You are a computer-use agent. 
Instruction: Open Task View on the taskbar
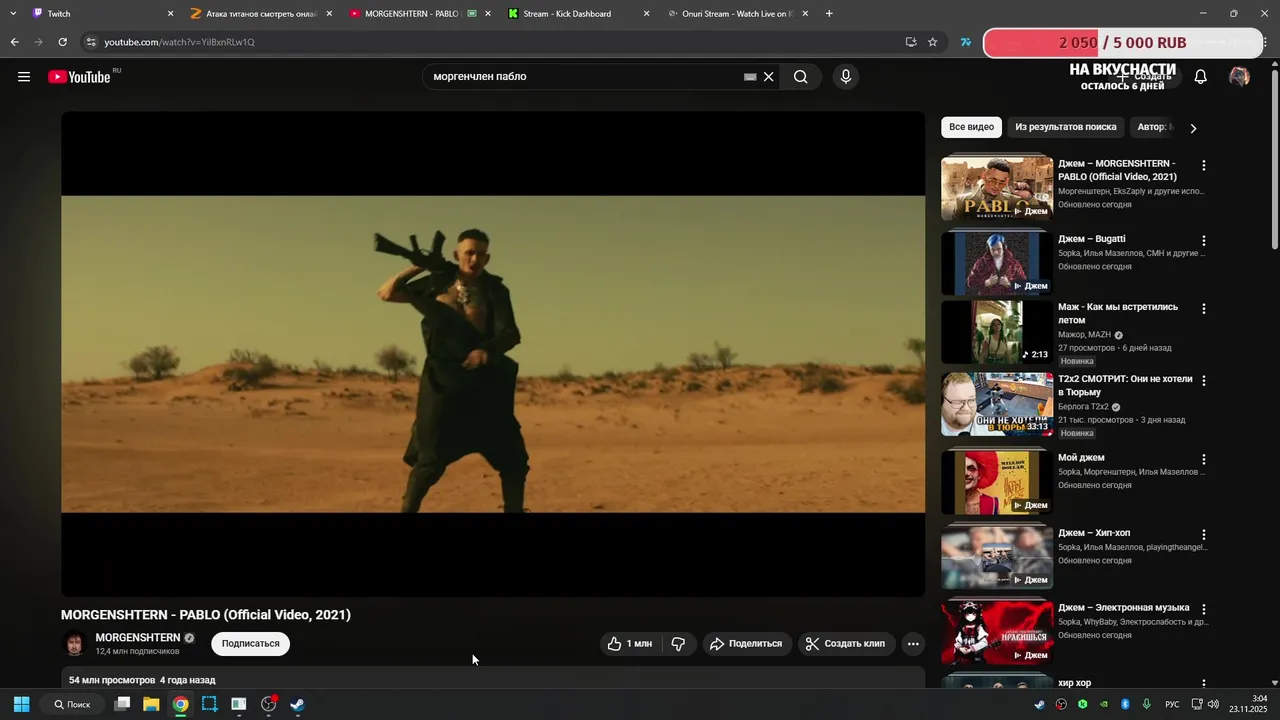[x=122, y=704]
